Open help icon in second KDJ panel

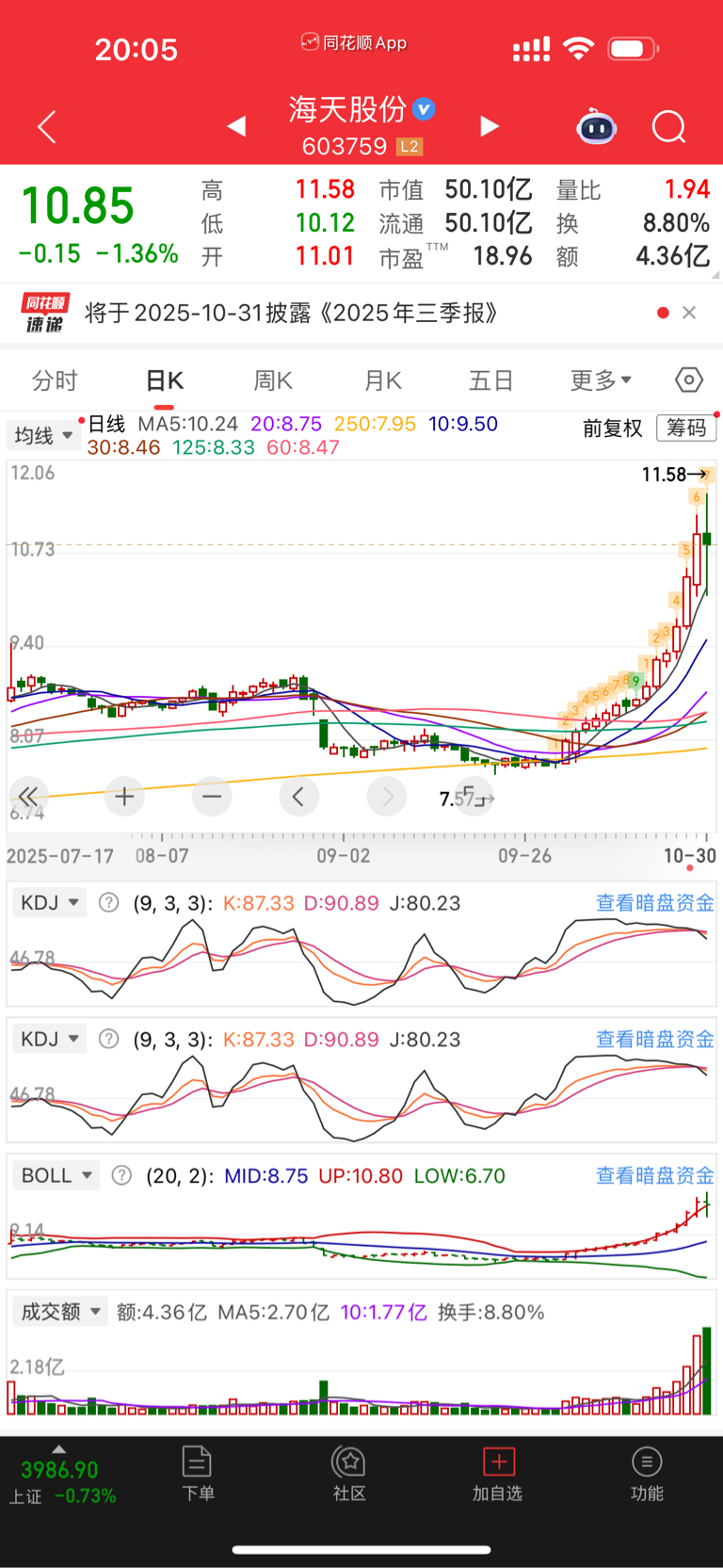tap(109, 1039)
